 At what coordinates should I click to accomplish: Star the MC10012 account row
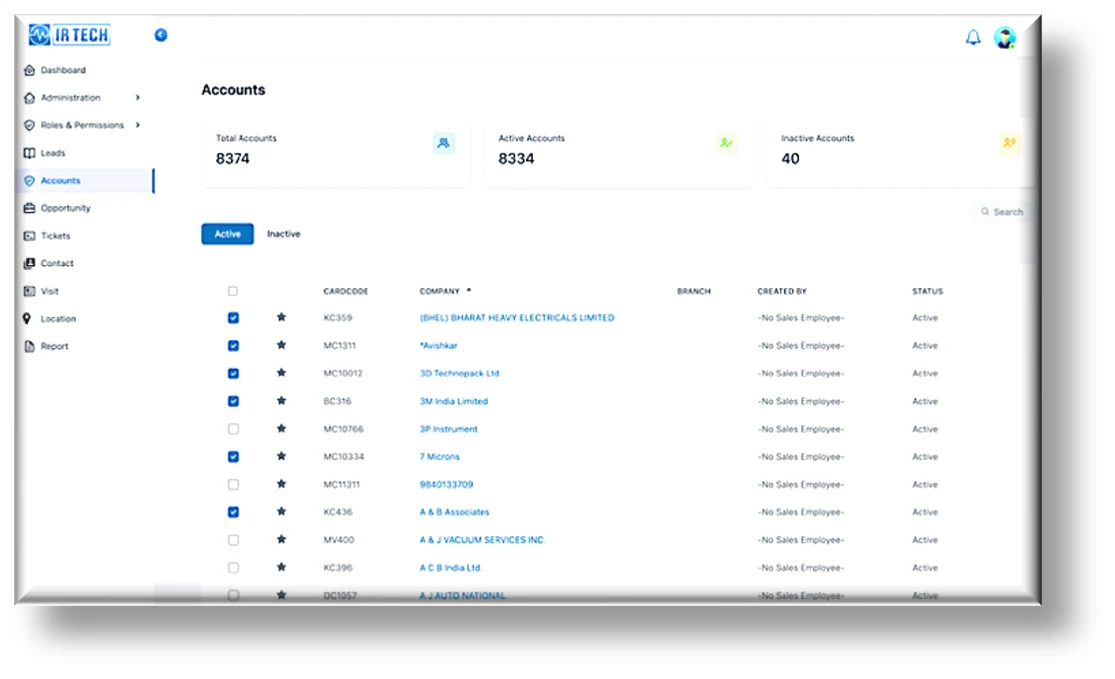click(x=282, y=373)
